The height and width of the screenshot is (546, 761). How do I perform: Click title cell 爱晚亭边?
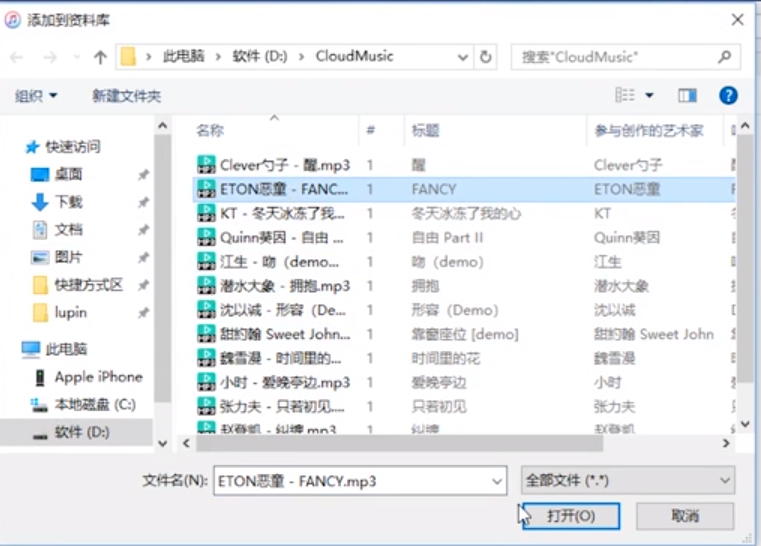(439, 382)
